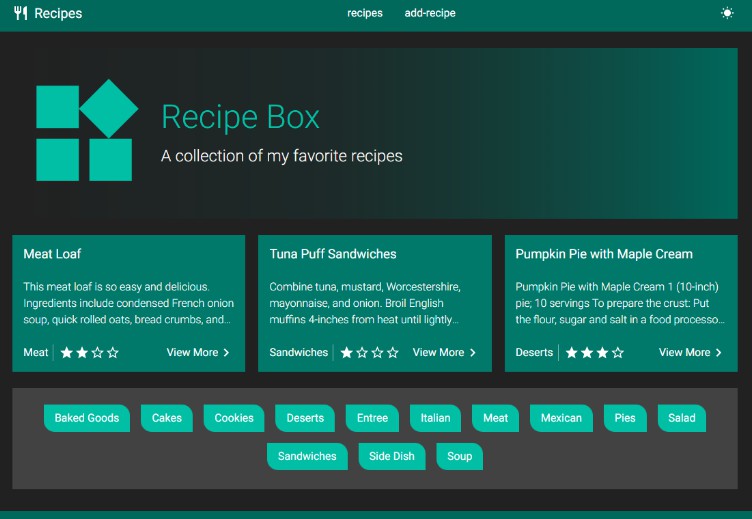Expand View More on Tuna Puff Sandwiches
Viewport: 752px width, 519px height.
click(x=444, y=353)
